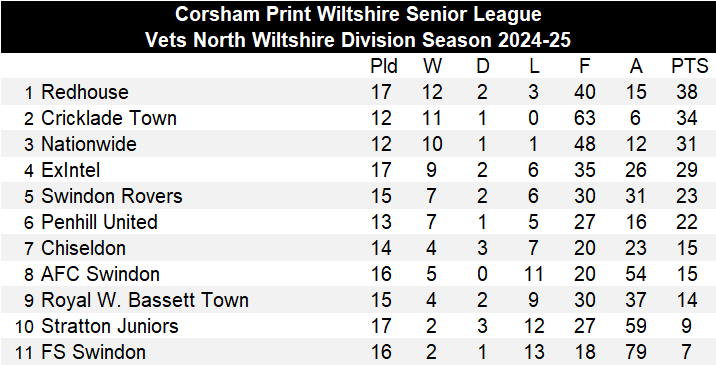The image size is (716, 365).
Task: Click the Pld column header
Action: [384, 66]
